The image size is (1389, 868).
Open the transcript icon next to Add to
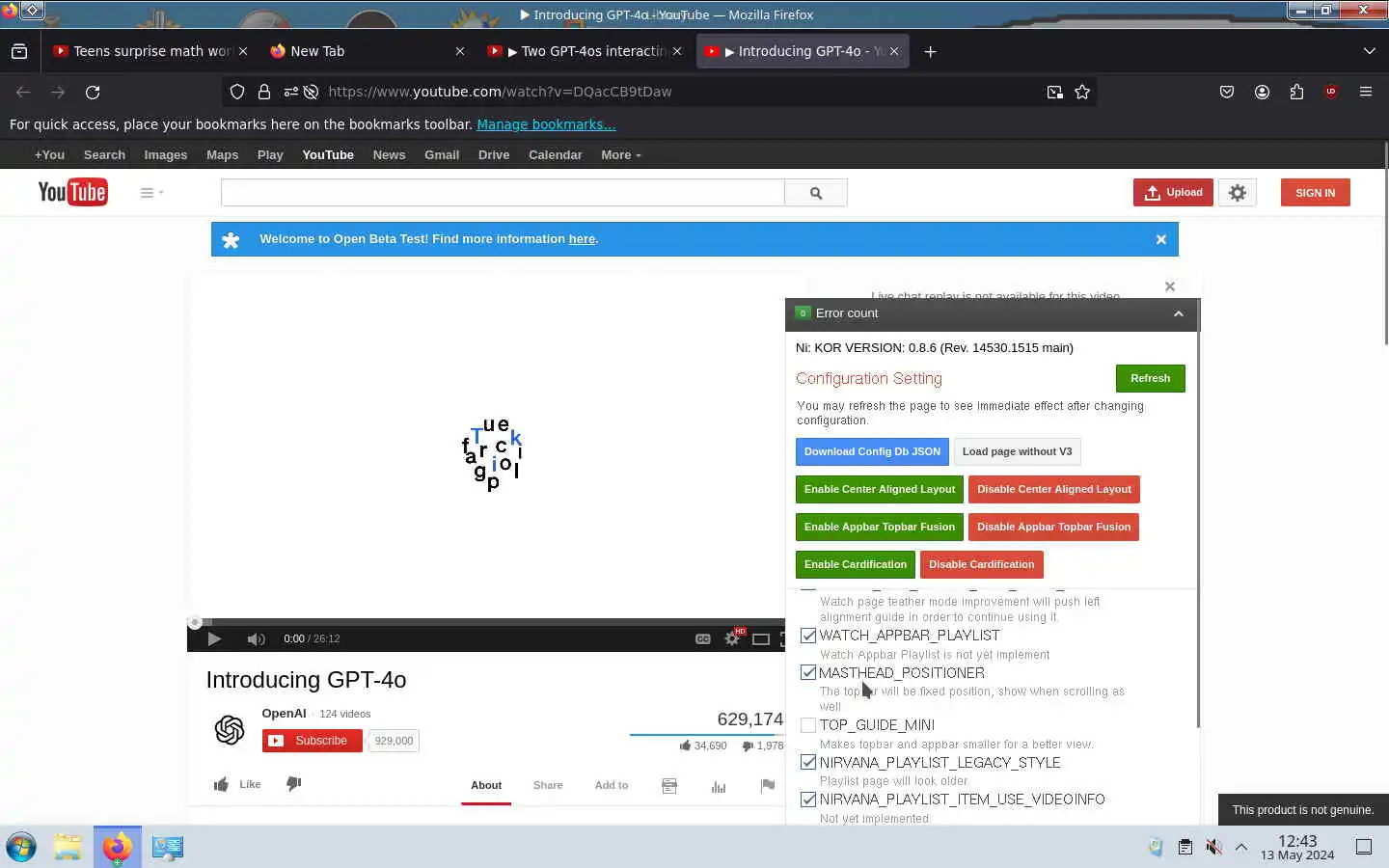point(669,786)
